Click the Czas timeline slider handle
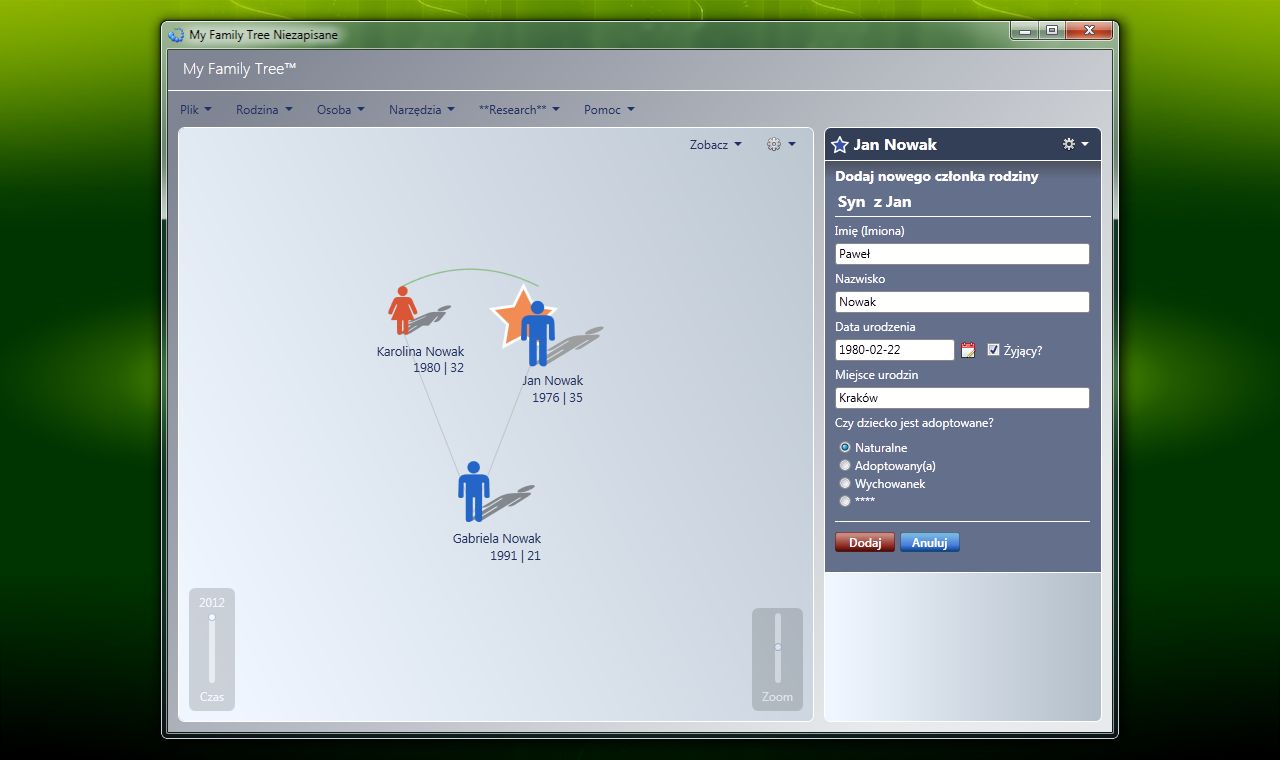The height and width of the screenshot is (760, 1280). point(212,618)
